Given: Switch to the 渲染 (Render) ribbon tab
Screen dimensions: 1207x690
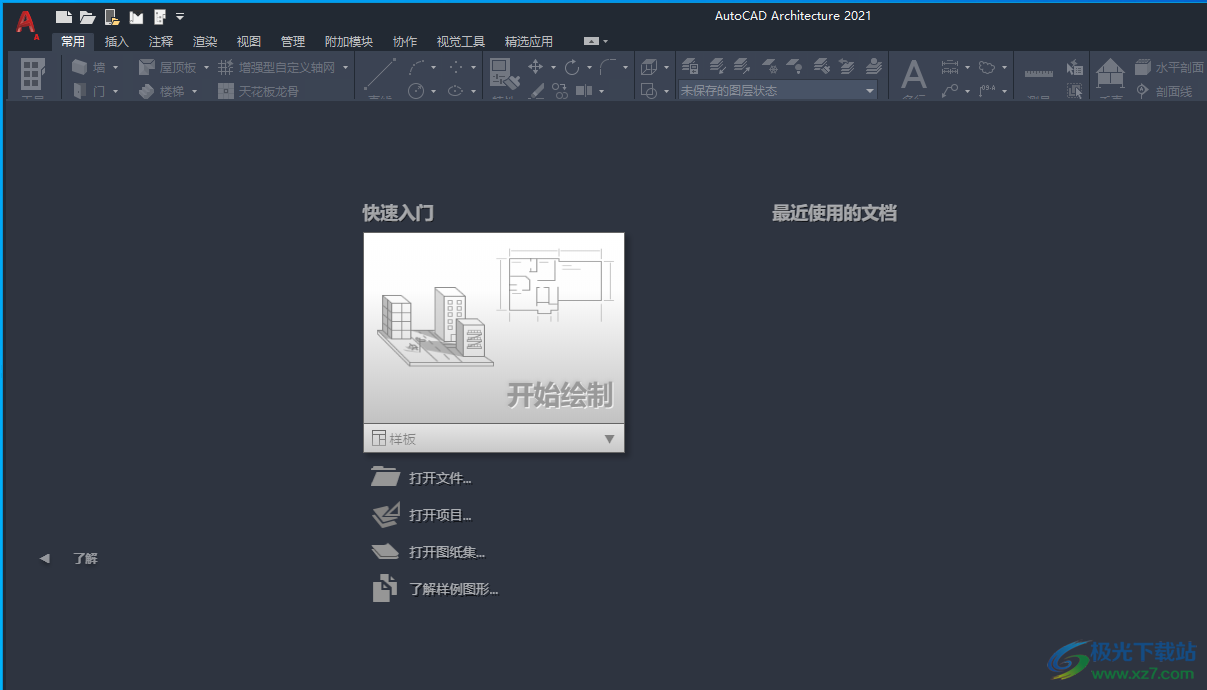Looking at the screenshot, I should click(x=205, y=41).
